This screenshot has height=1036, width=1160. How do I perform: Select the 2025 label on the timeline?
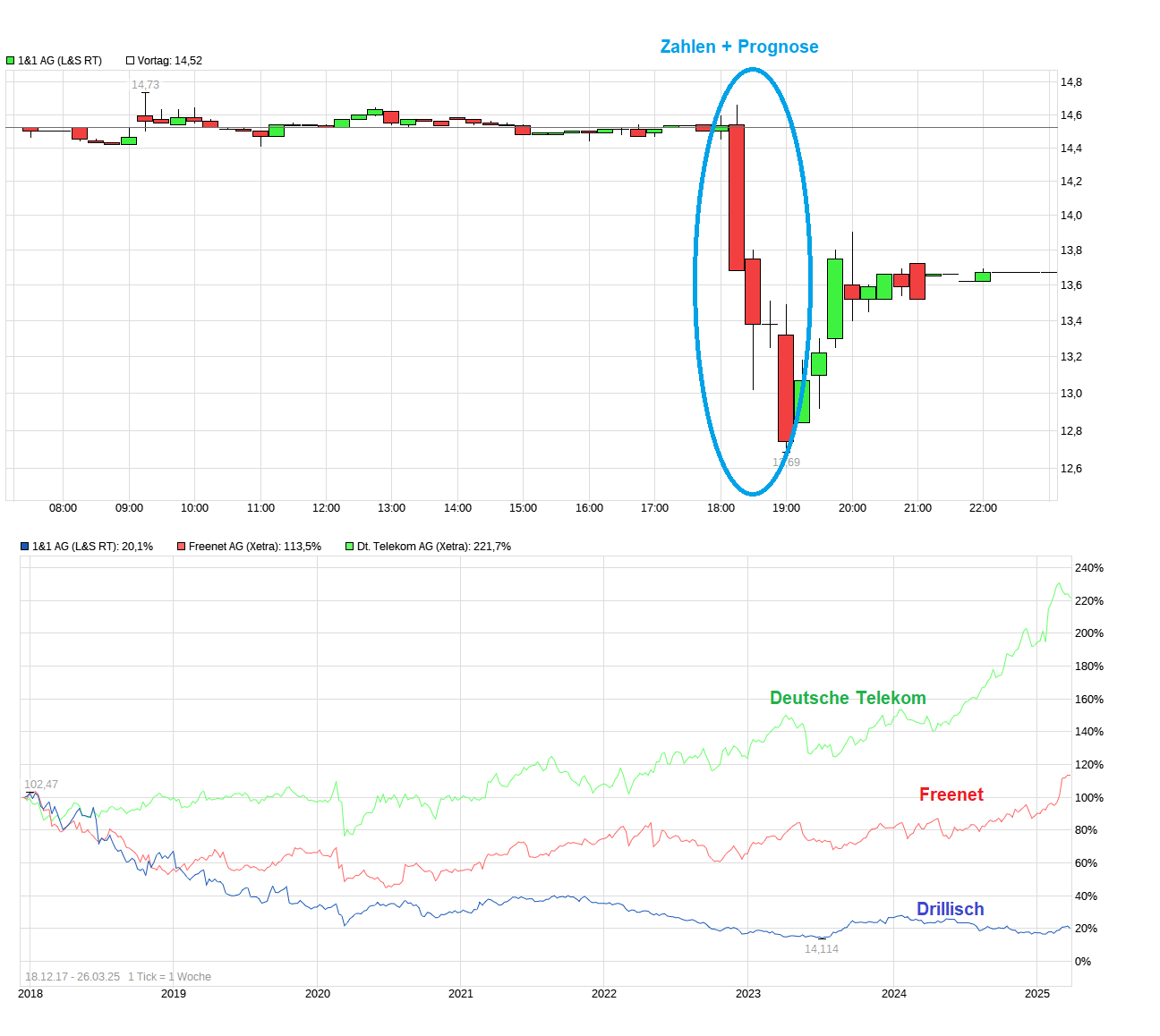1037,993
